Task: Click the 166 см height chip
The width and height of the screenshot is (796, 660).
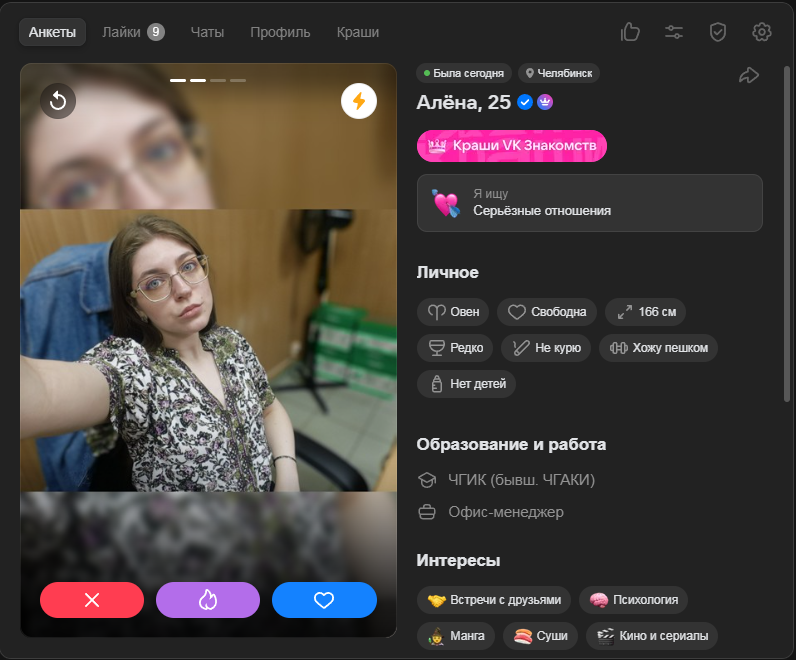Action: (x=646, y=312)
